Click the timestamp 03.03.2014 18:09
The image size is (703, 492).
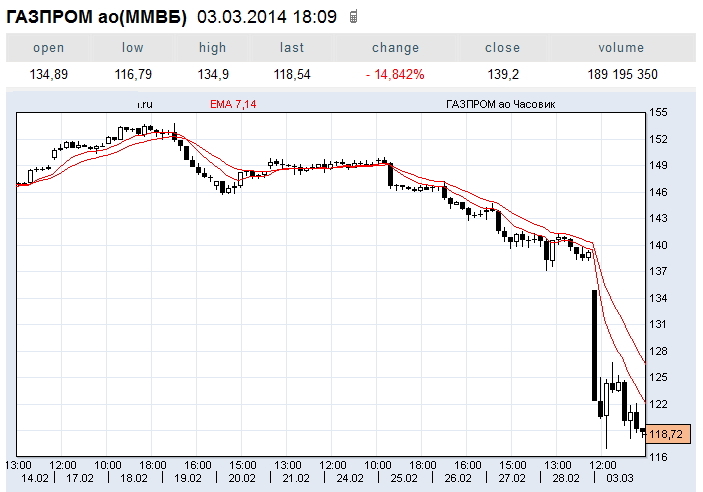(x=267, y=17)
